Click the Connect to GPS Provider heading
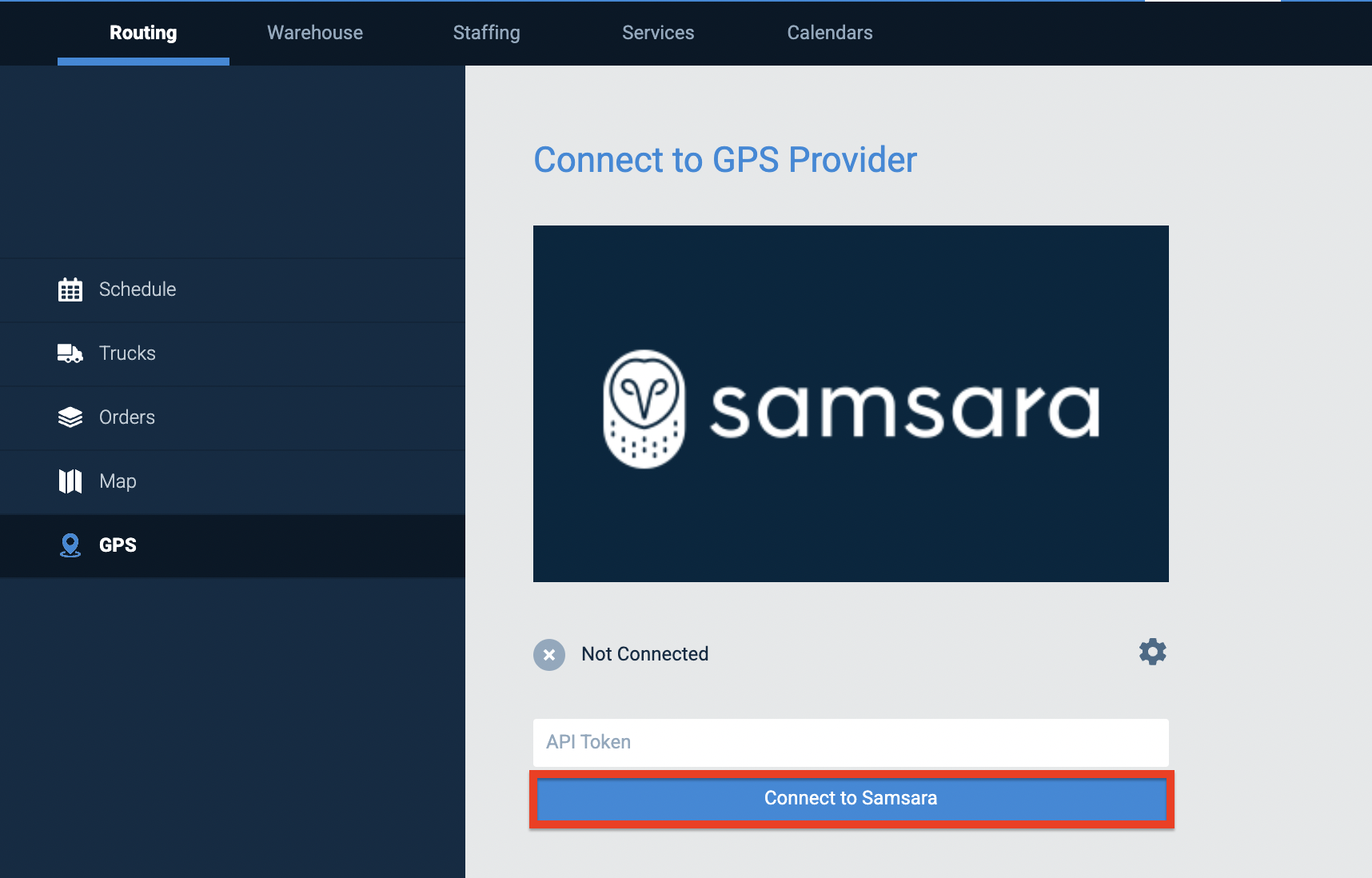This screenshot has height=878, width=1372. (x=725, y=160)
